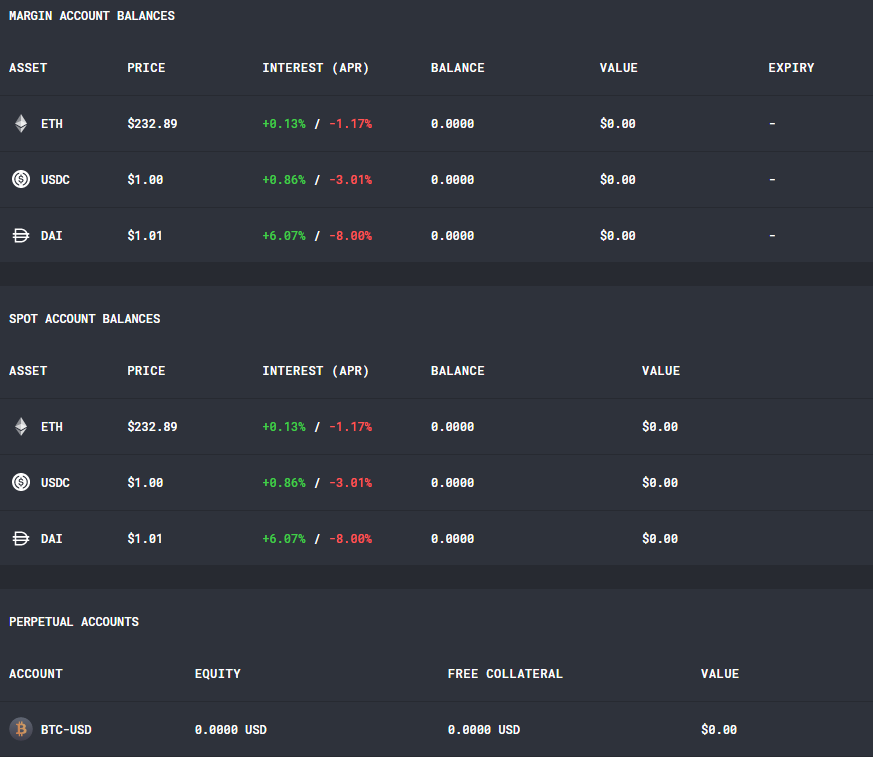Click margin ETH expiry dash

coord(772,124)
